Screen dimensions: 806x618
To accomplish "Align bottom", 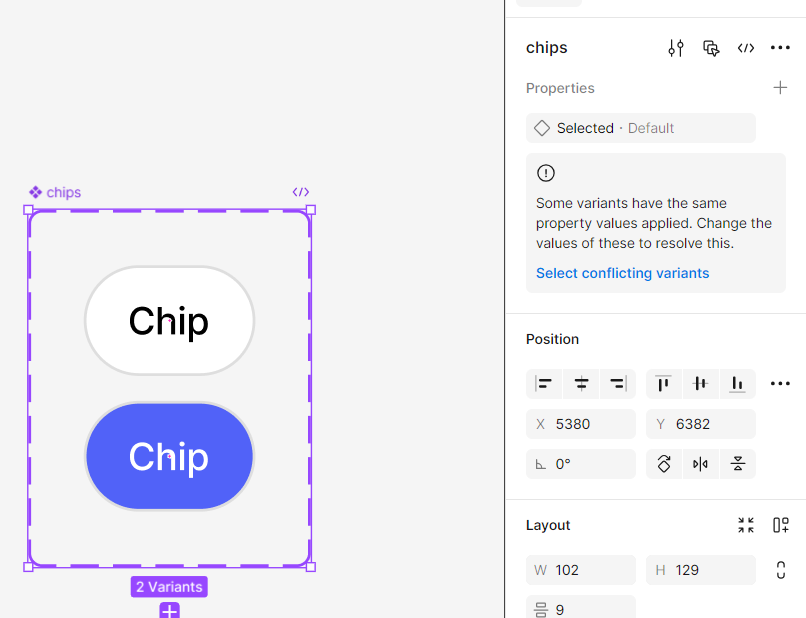I will pyautogui.click(x=738, y=384).
